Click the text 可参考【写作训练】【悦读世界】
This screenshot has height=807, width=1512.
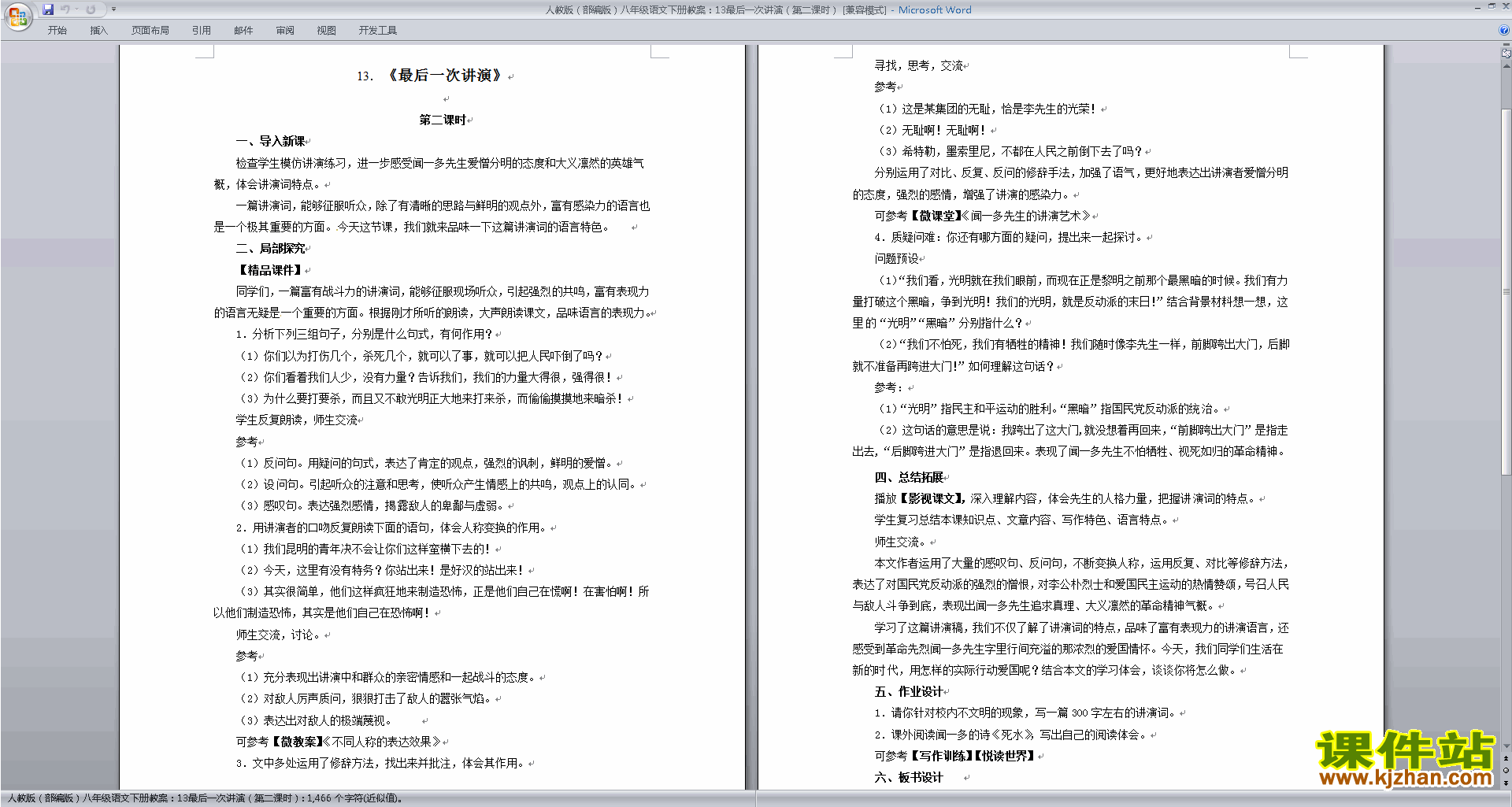pyautogui.click(x=955, y=756)
